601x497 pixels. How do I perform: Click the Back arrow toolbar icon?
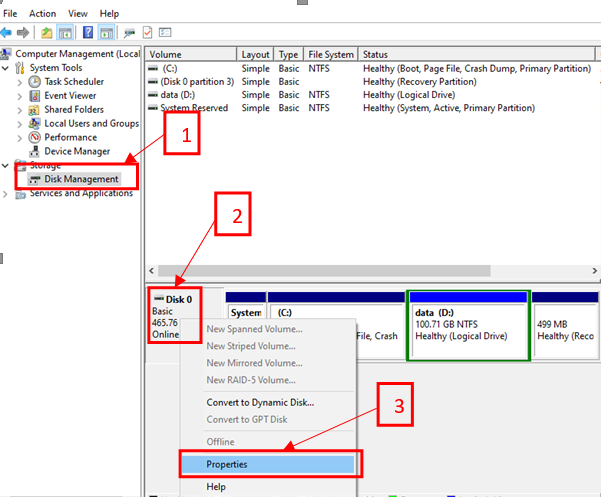pos(8,32)
